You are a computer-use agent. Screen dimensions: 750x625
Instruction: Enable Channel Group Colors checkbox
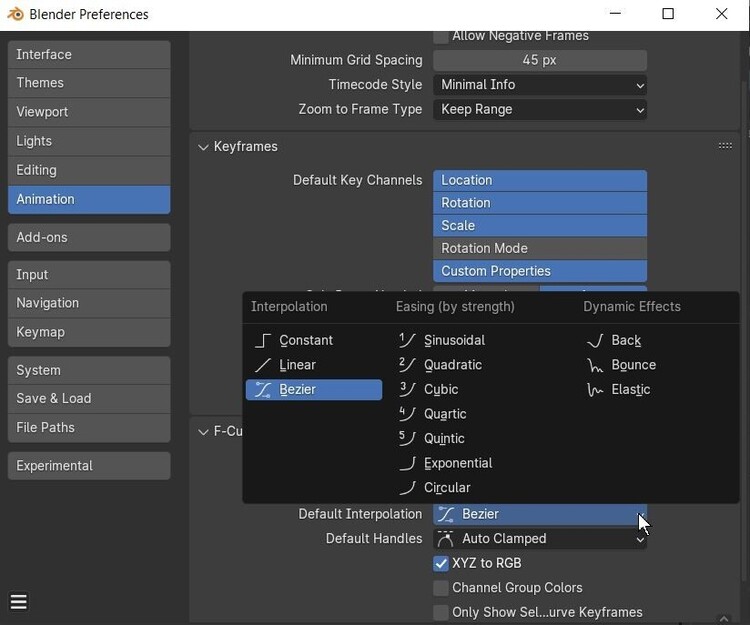coord(441,588)
